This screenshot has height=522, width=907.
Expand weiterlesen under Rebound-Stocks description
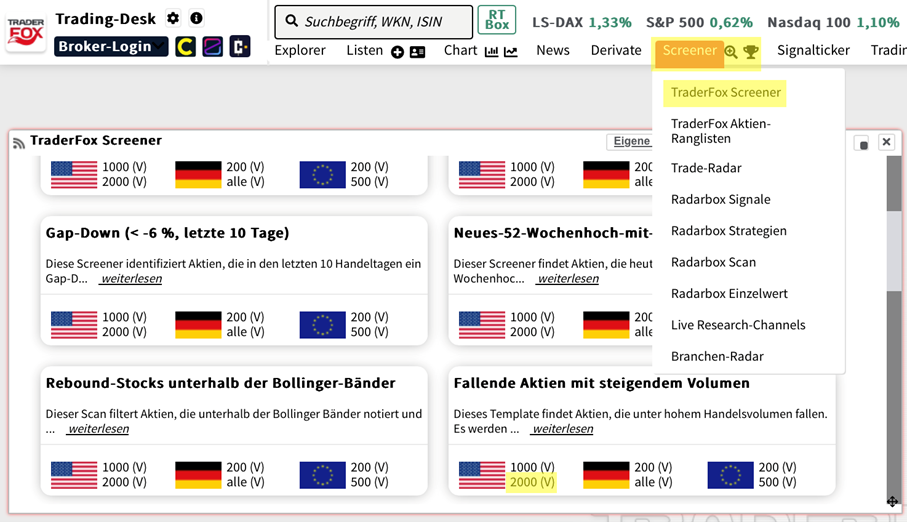tap(98, 429)
